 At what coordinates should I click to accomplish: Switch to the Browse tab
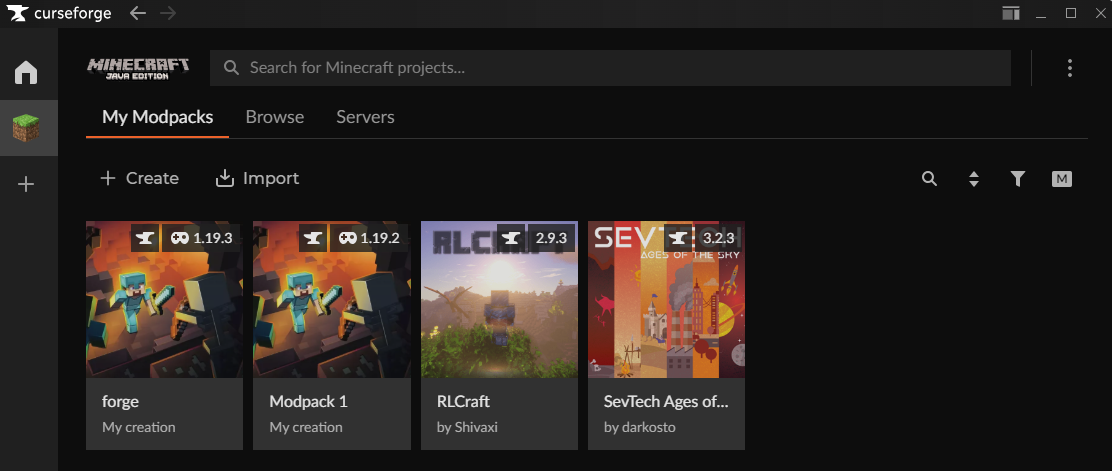[274, 117]
